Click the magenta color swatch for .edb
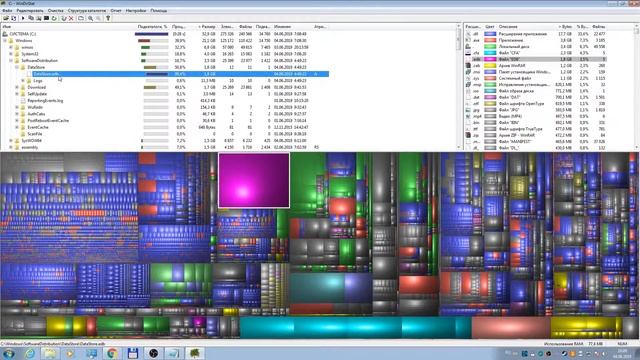Image resolution: width=640 pixels, height=360 pixels. pos(490,59)
